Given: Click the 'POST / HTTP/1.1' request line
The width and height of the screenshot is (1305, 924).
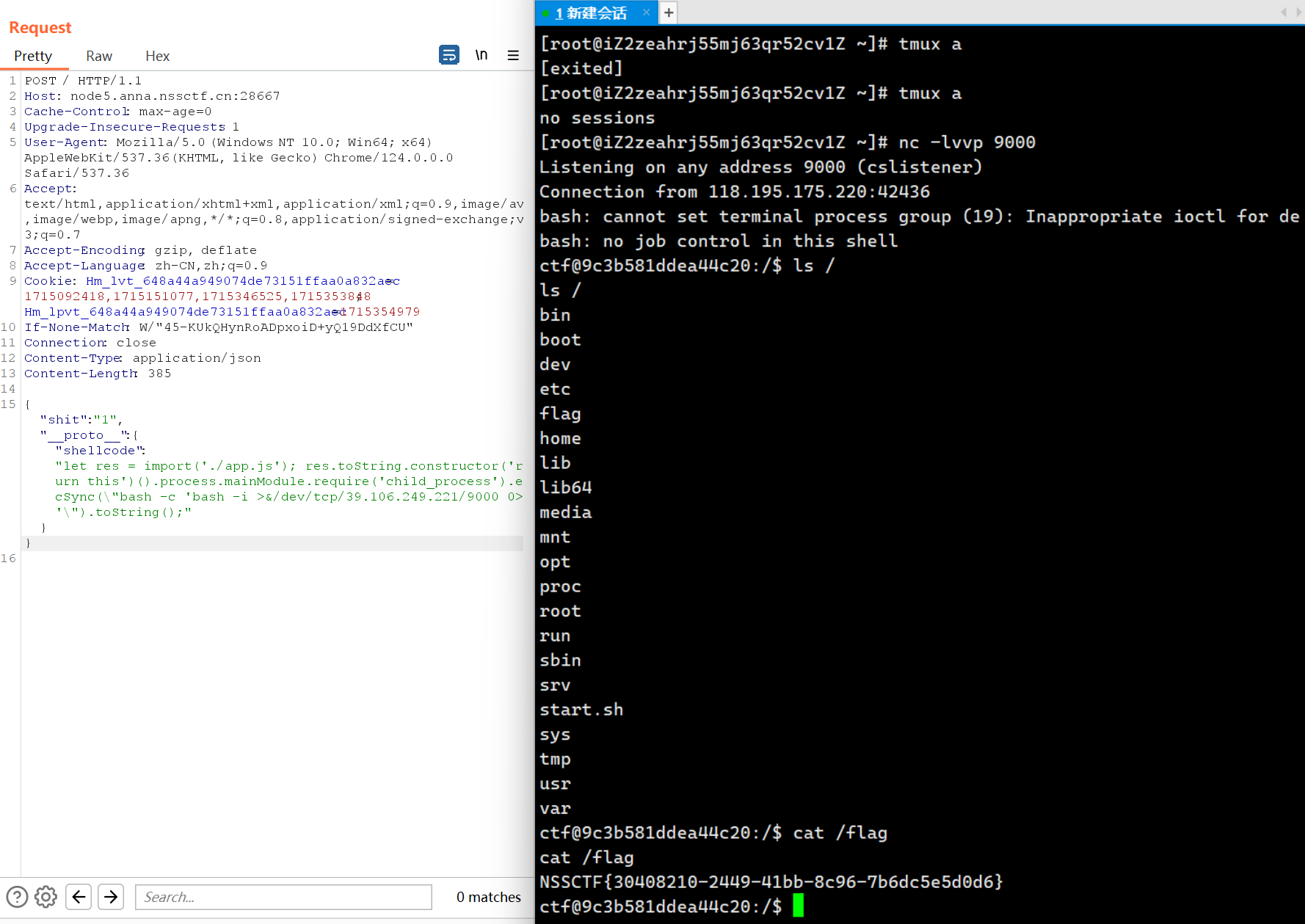Looking at the screenshot, I should (83, 81).
